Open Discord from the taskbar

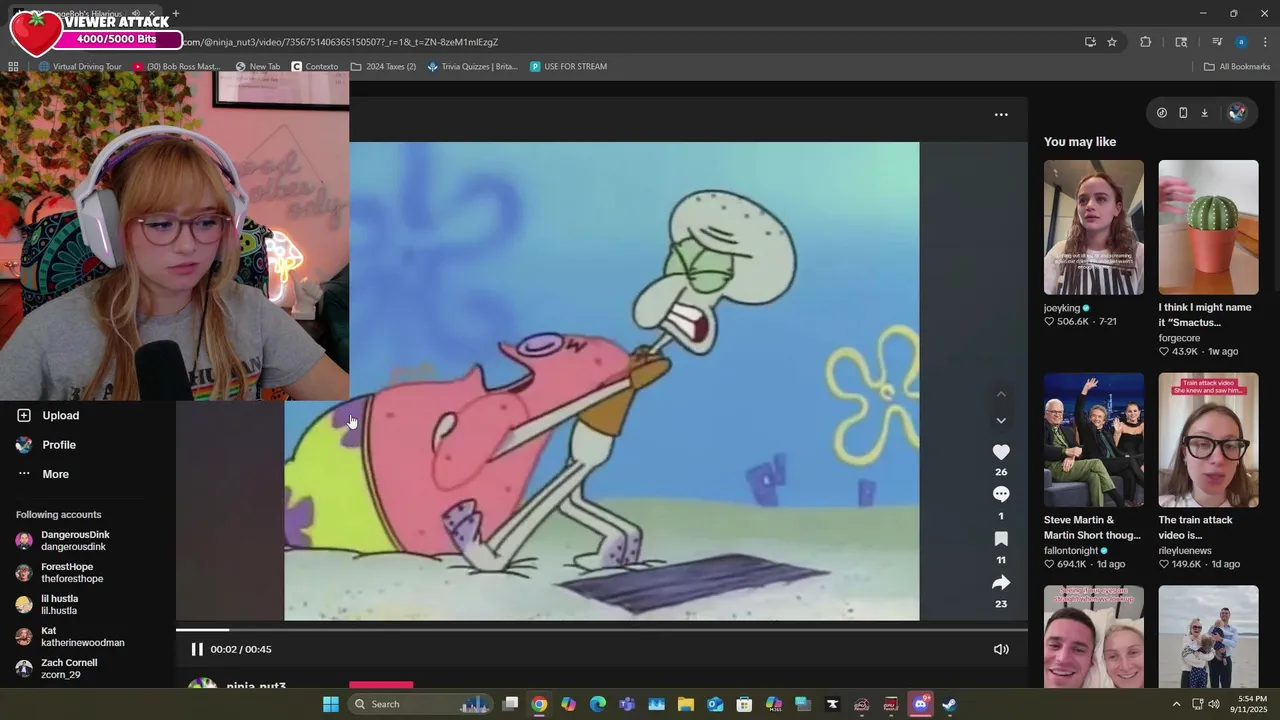921,704
